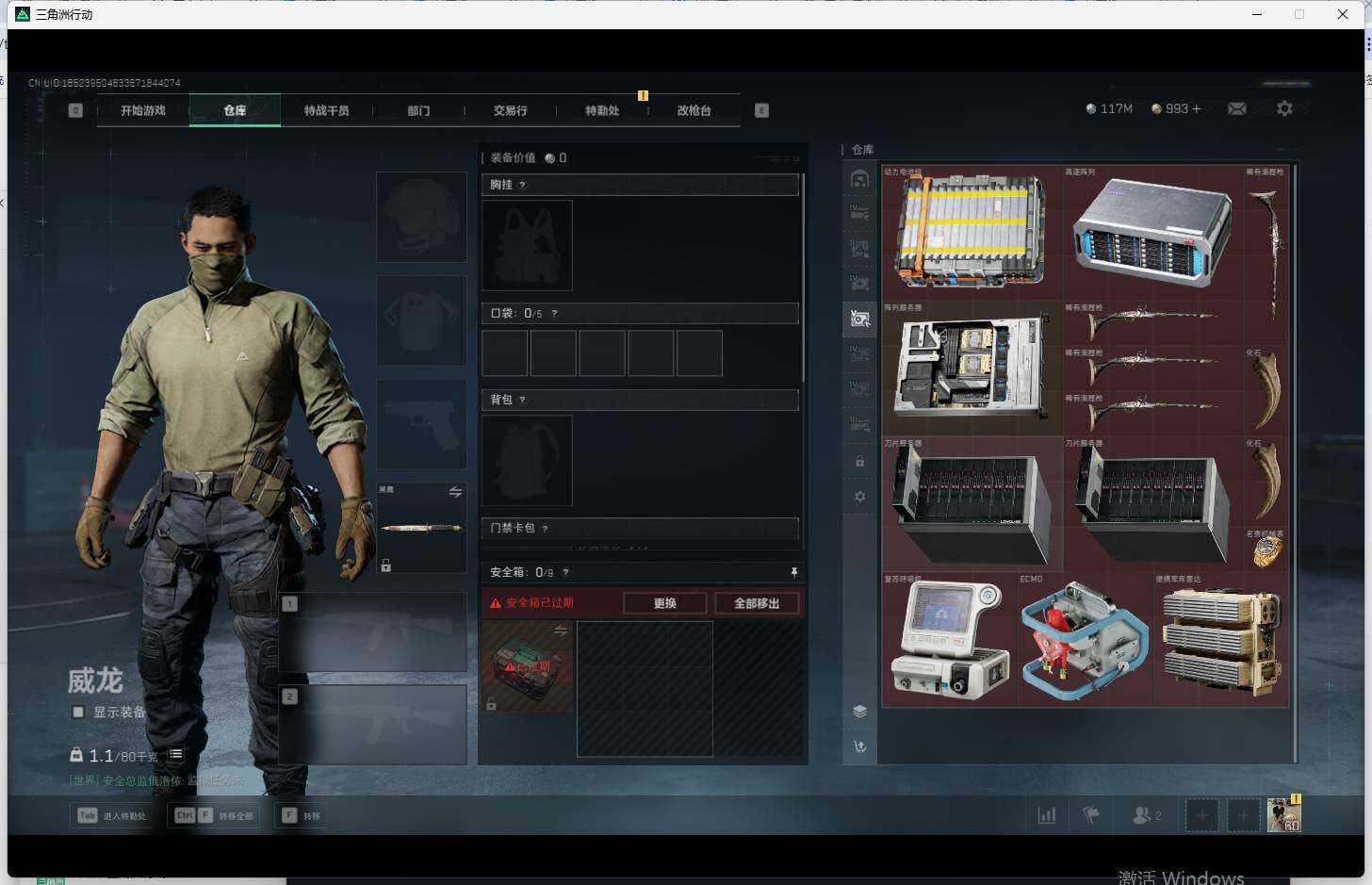This screenshot has height=885, width=1372.
Task: Select the 阵列服务器 item
Action: tap(972, 369)
